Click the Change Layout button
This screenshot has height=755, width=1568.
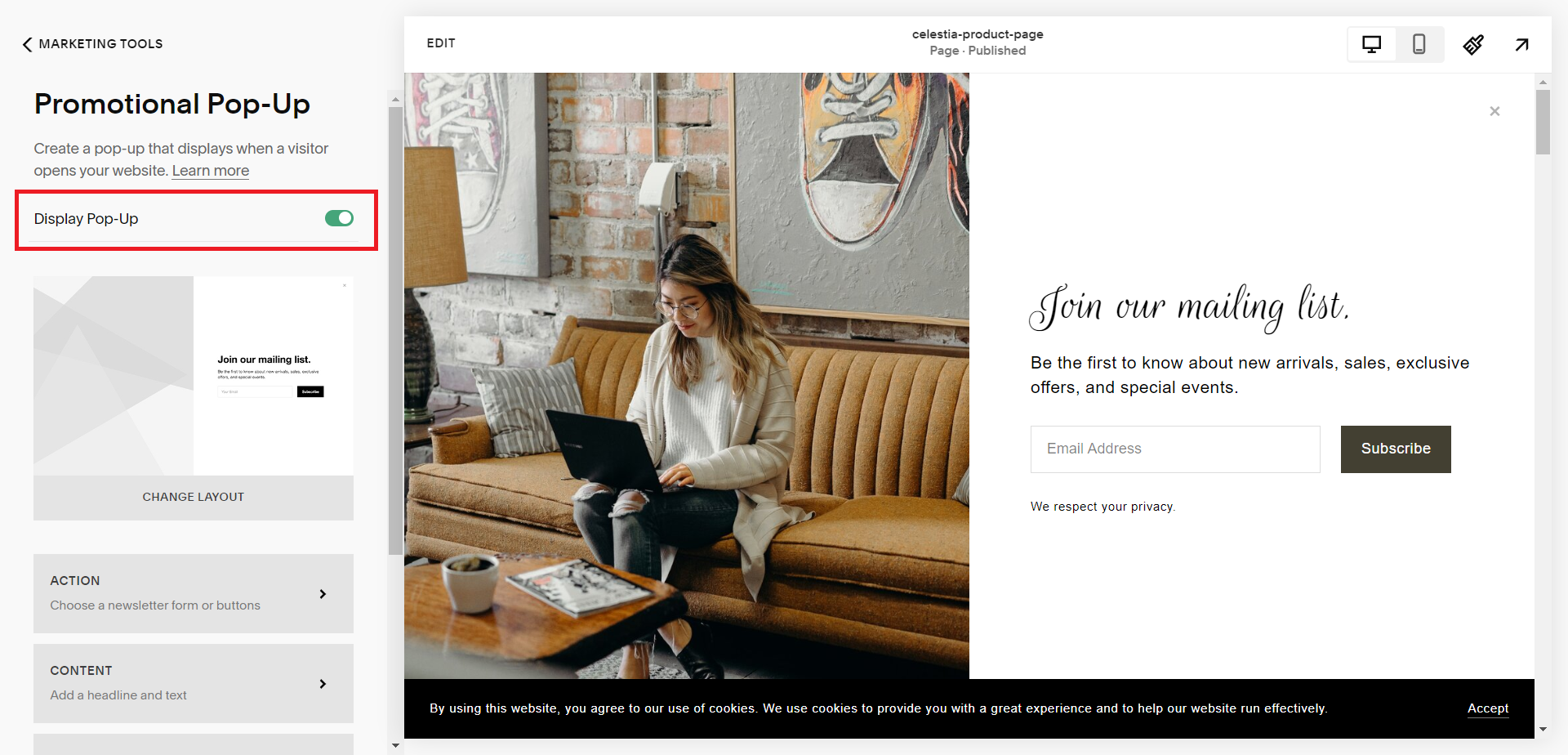(x=194, y=497)
